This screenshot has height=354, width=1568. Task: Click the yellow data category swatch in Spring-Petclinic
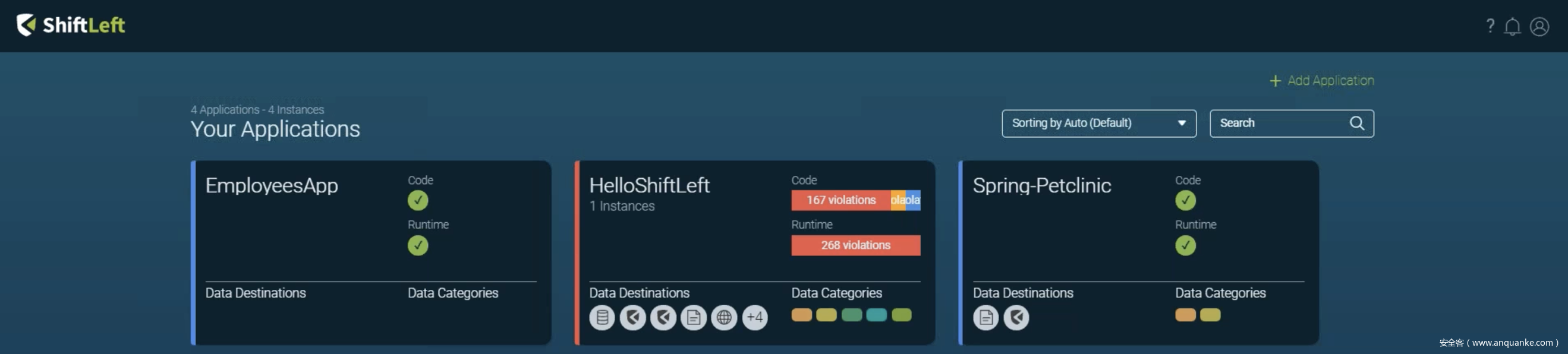1210,314
